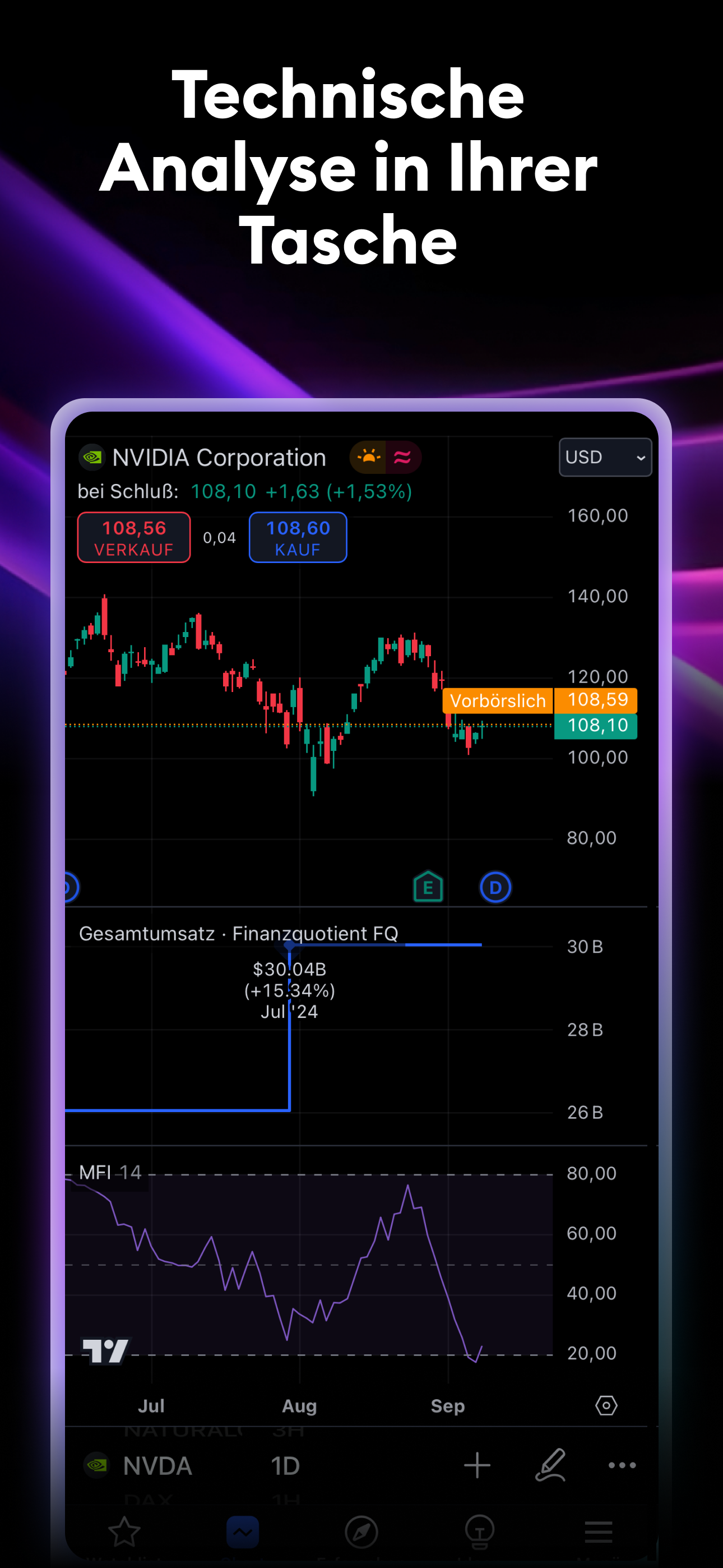Open the NVIDIA Corporation symbol title

click(219, 458)
